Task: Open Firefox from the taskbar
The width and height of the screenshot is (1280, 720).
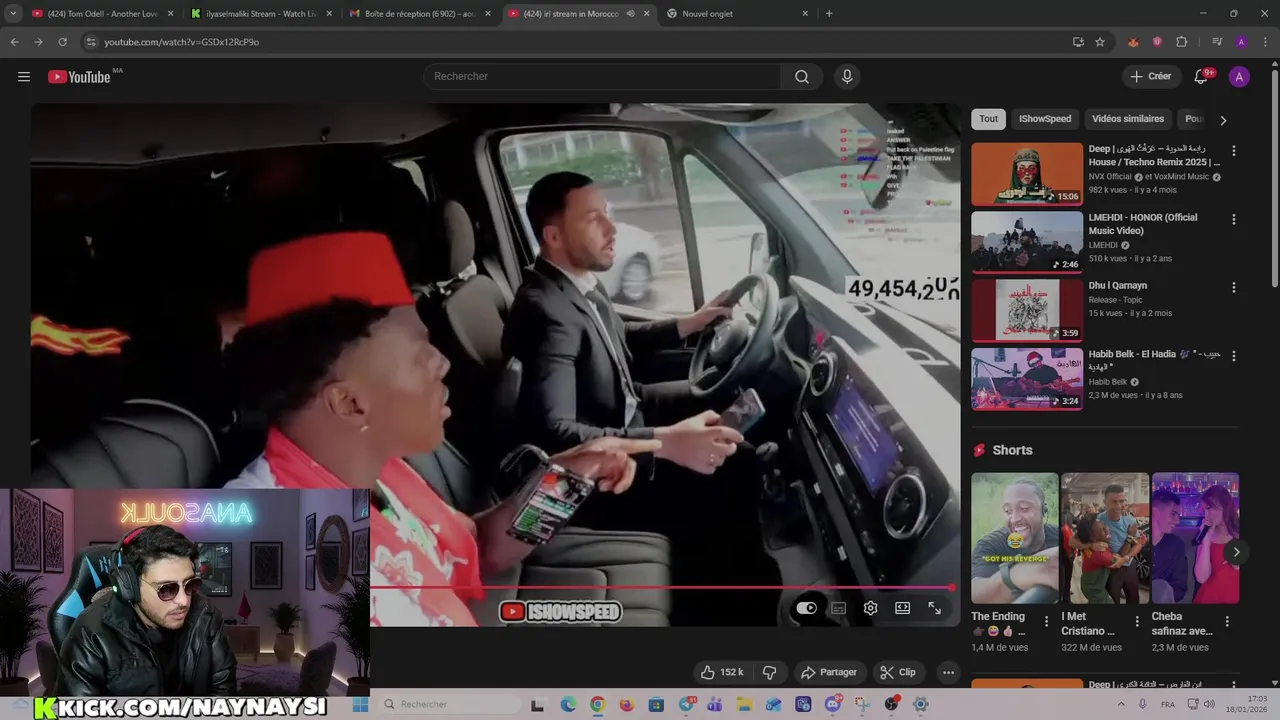Action: (x=627, y=704)
